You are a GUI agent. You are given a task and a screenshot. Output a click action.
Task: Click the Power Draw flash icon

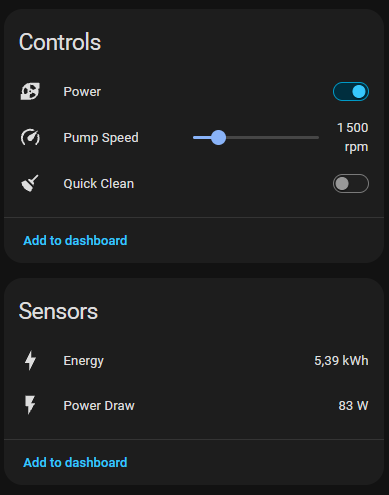[x=30, y=405]
